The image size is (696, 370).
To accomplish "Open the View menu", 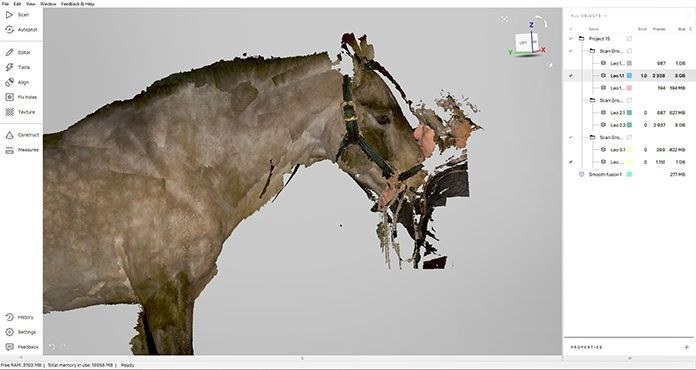I will click(30, 4).
